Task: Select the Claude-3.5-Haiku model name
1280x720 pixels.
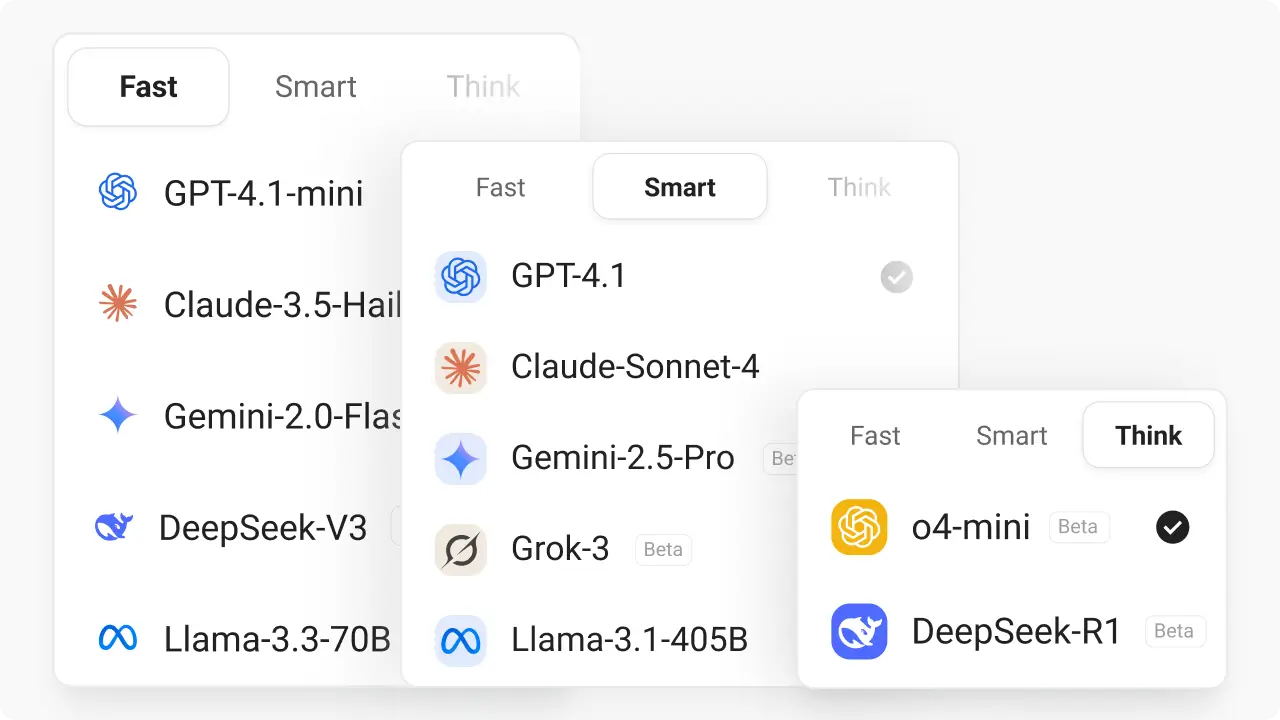Action: point(283,304)
